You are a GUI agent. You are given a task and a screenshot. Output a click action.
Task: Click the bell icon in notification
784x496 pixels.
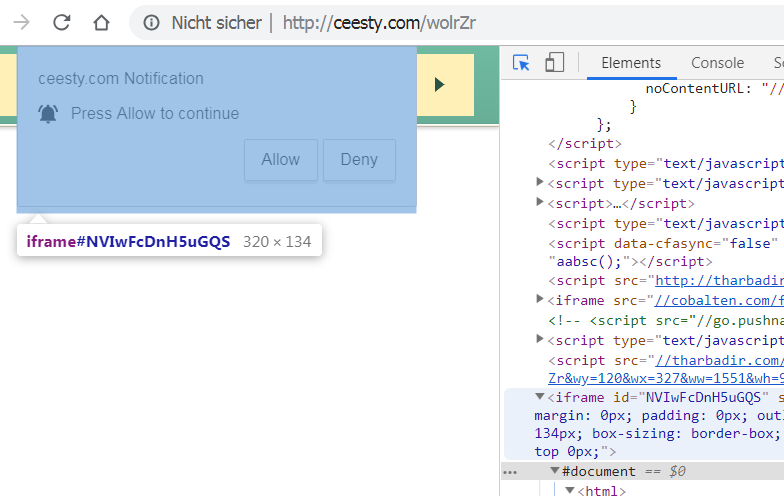coord(48,114)
